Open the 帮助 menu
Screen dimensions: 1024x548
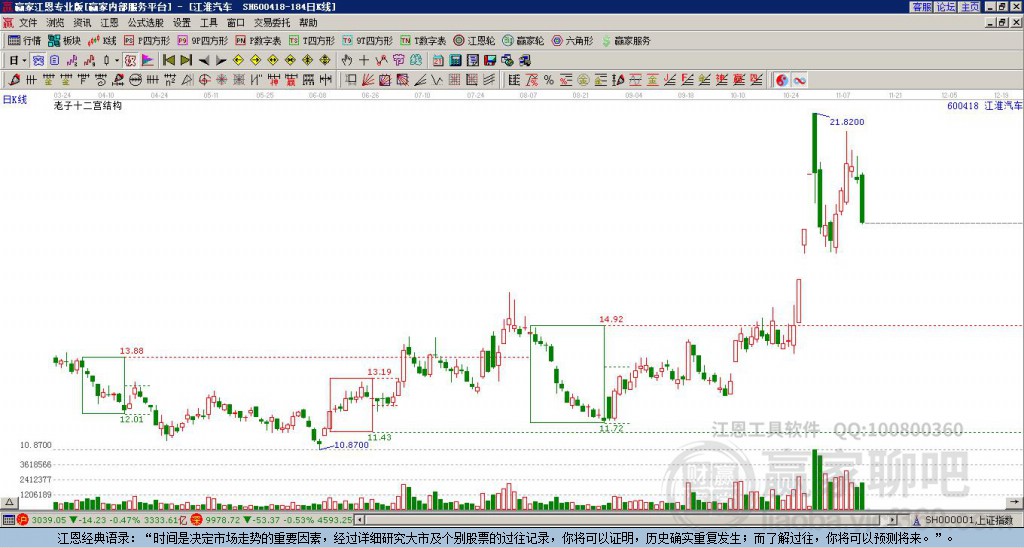pyautogui.click(x=308, y=23)
